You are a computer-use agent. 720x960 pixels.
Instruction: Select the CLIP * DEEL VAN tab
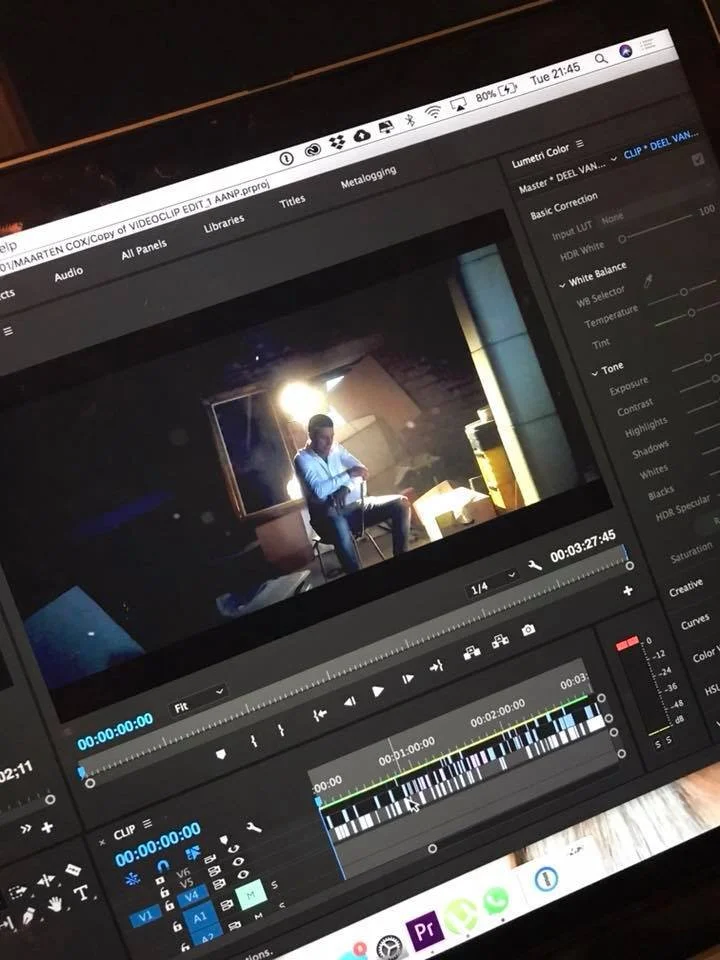(660, 143)
